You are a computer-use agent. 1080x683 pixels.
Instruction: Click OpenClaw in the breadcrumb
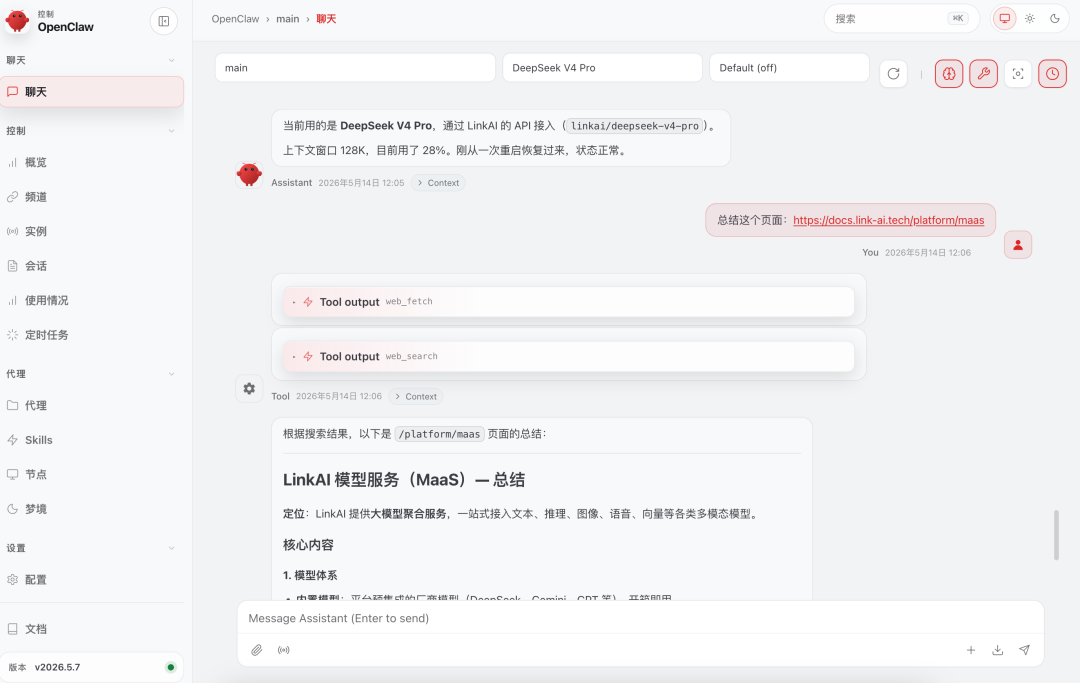pos(235,19)
